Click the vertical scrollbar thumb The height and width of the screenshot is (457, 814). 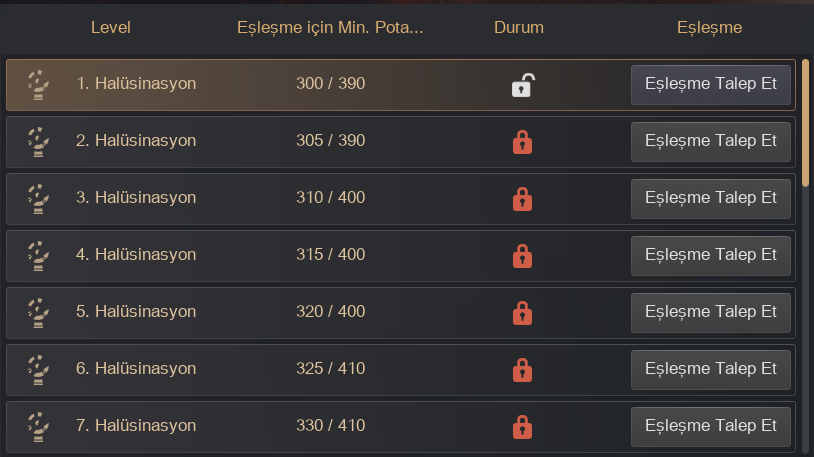806,122
